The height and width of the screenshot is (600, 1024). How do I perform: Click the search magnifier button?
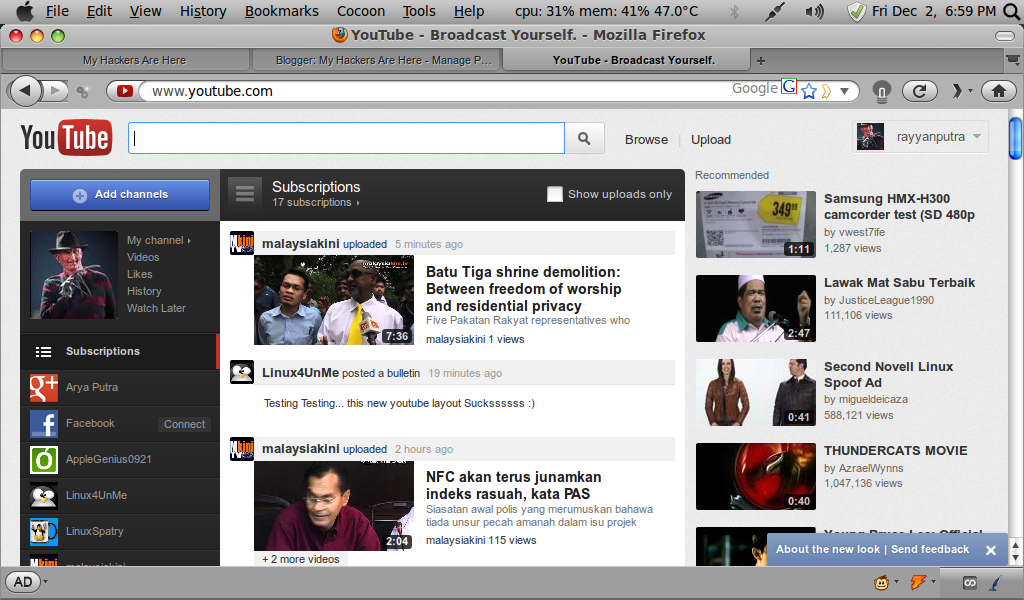click(584, 138)
